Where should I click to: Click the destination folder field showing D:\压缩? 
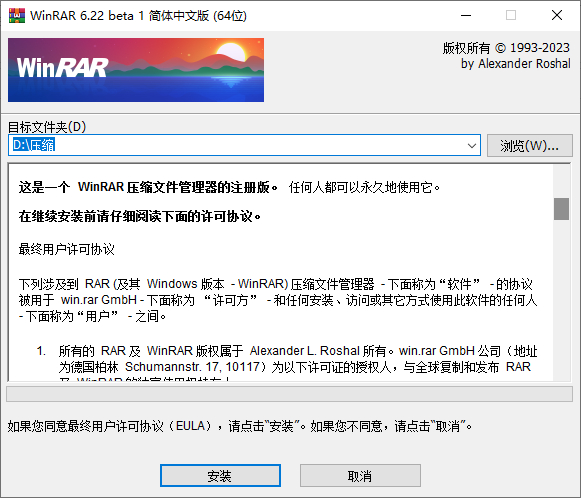(244, 145)
